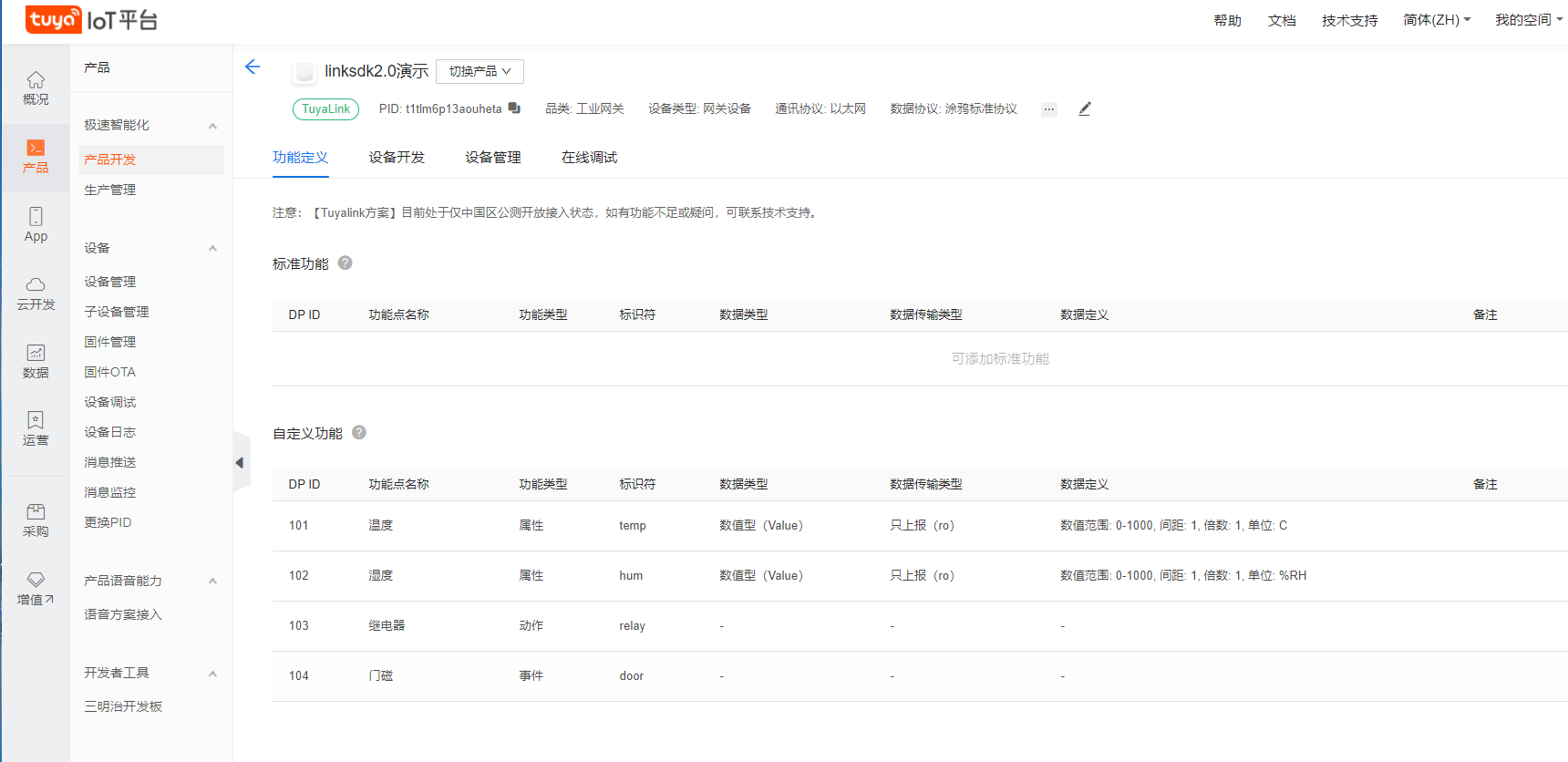Open the 简体(ZH) language dropdown
The width and height of the screenshot is (1568, 762).
1437,20
